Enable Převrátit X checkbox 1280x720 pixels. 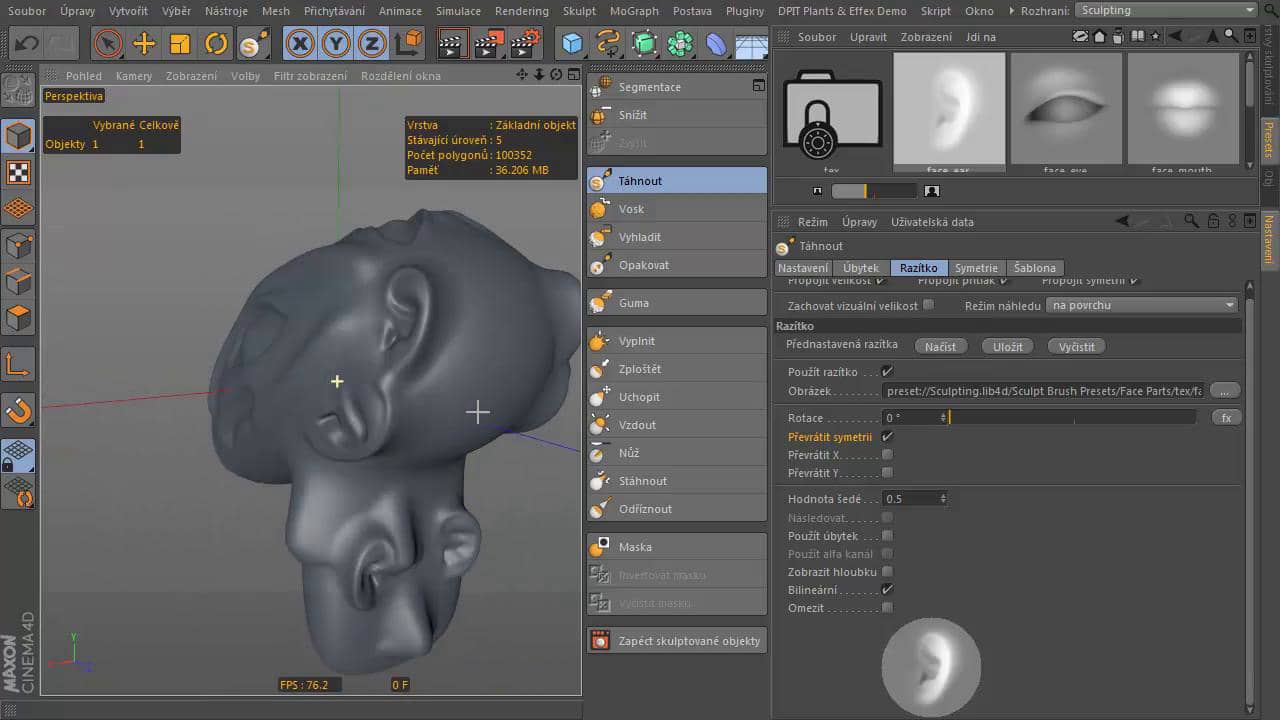pyautogui.click(x=887, y=455)
